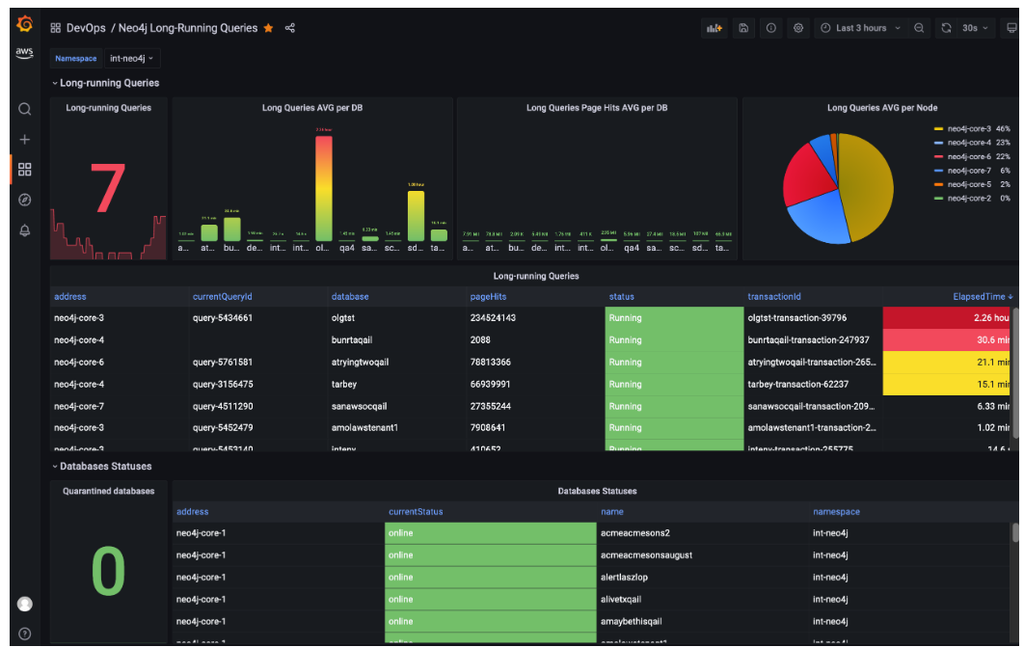This screenshot has height=648, width=1024.
Task: Open the int-neo4j namespace dropdown
Action: coord(131,58)
